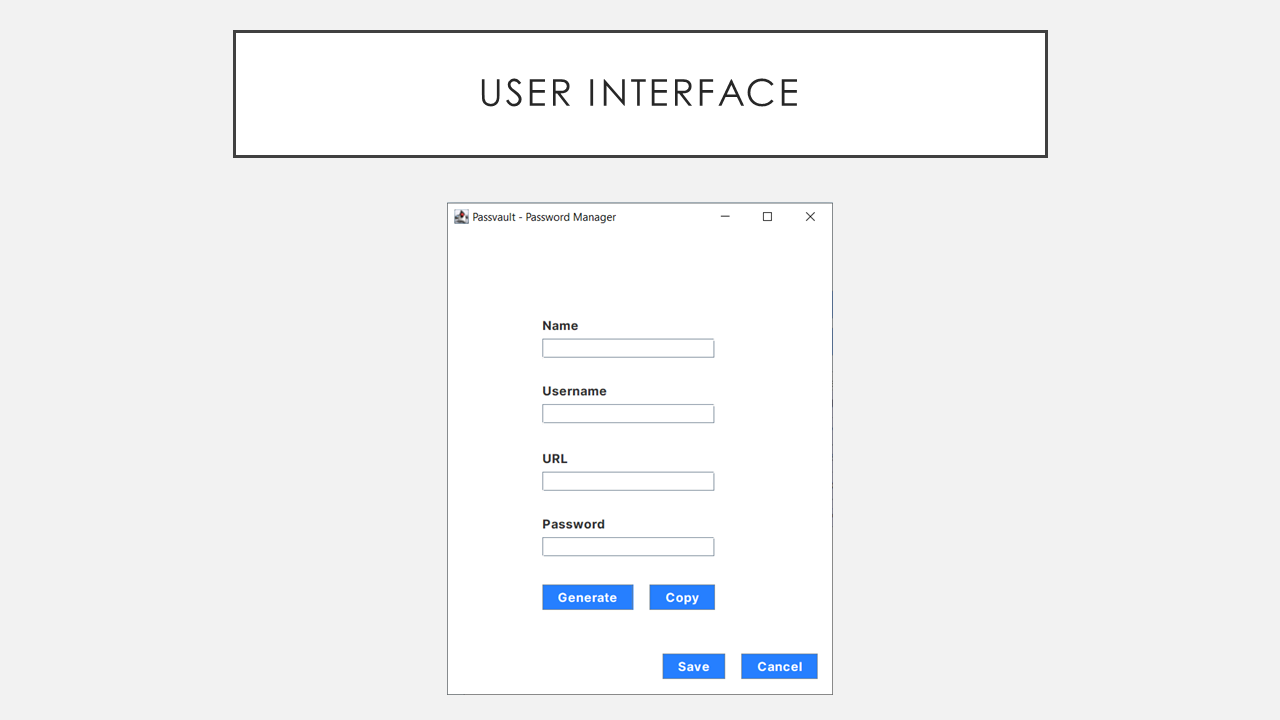Screen dimensions: 1280x720
Task: Click inside the URL input field
Action: tap(627, 480)
